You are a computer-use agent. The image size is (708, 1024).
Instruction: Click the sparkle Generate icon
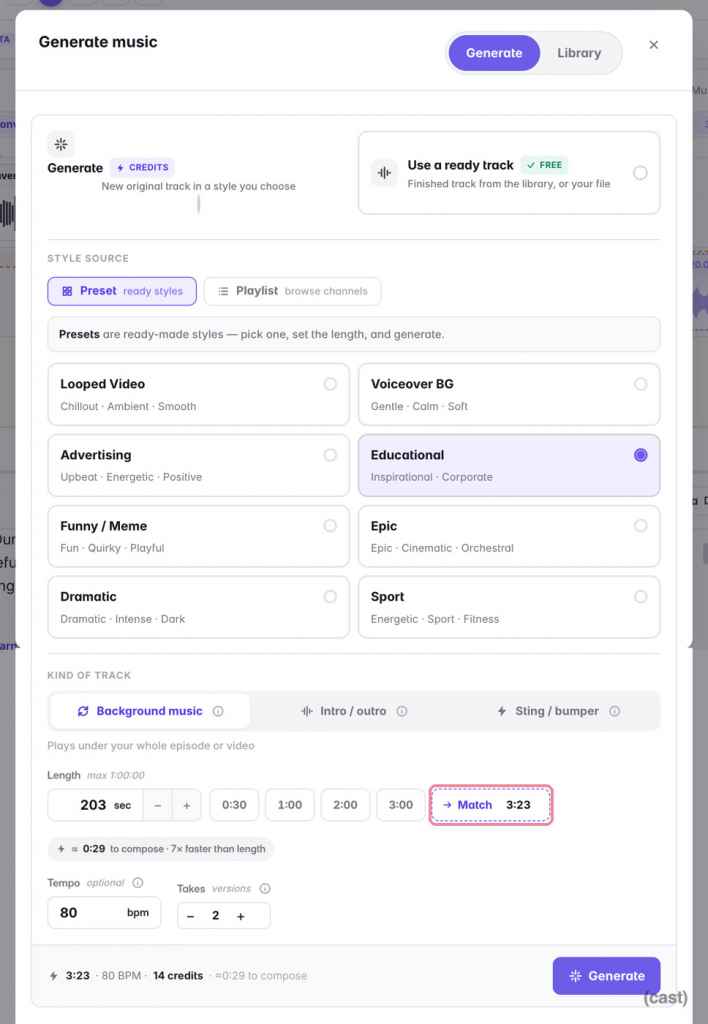pos(61,144)
